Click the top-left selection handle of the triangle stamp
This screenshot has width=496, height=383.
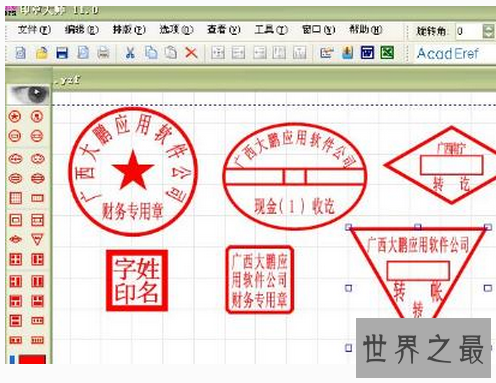pos(348,227)
